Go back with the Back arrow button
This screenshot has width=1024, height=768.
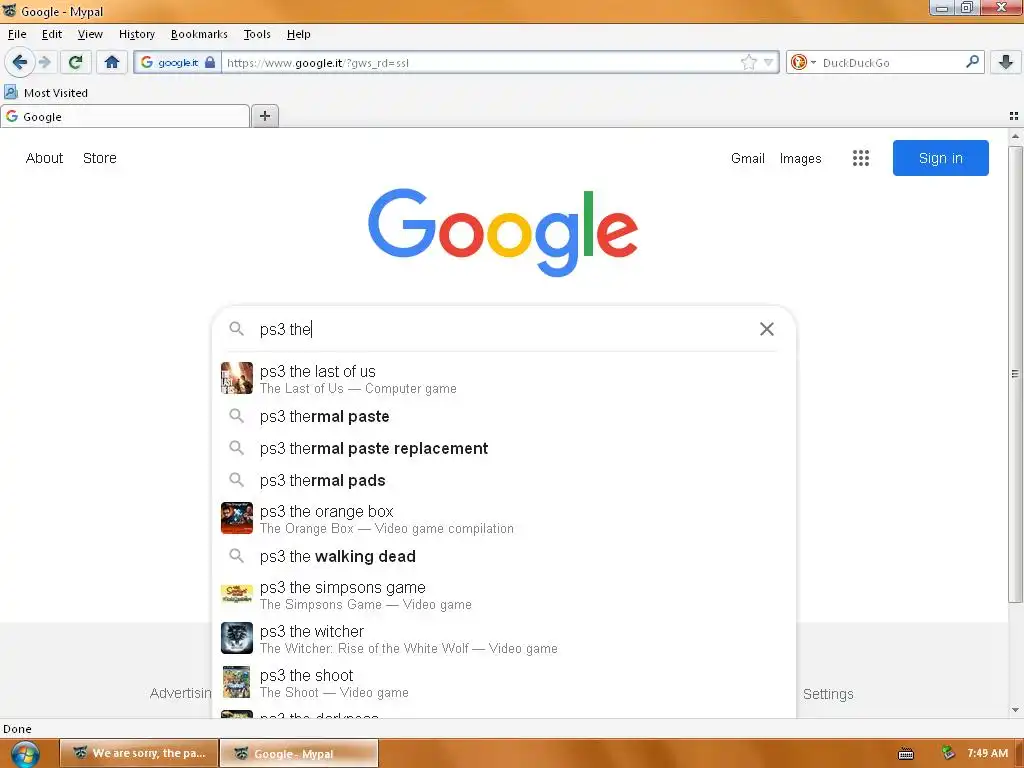[19, 63]
